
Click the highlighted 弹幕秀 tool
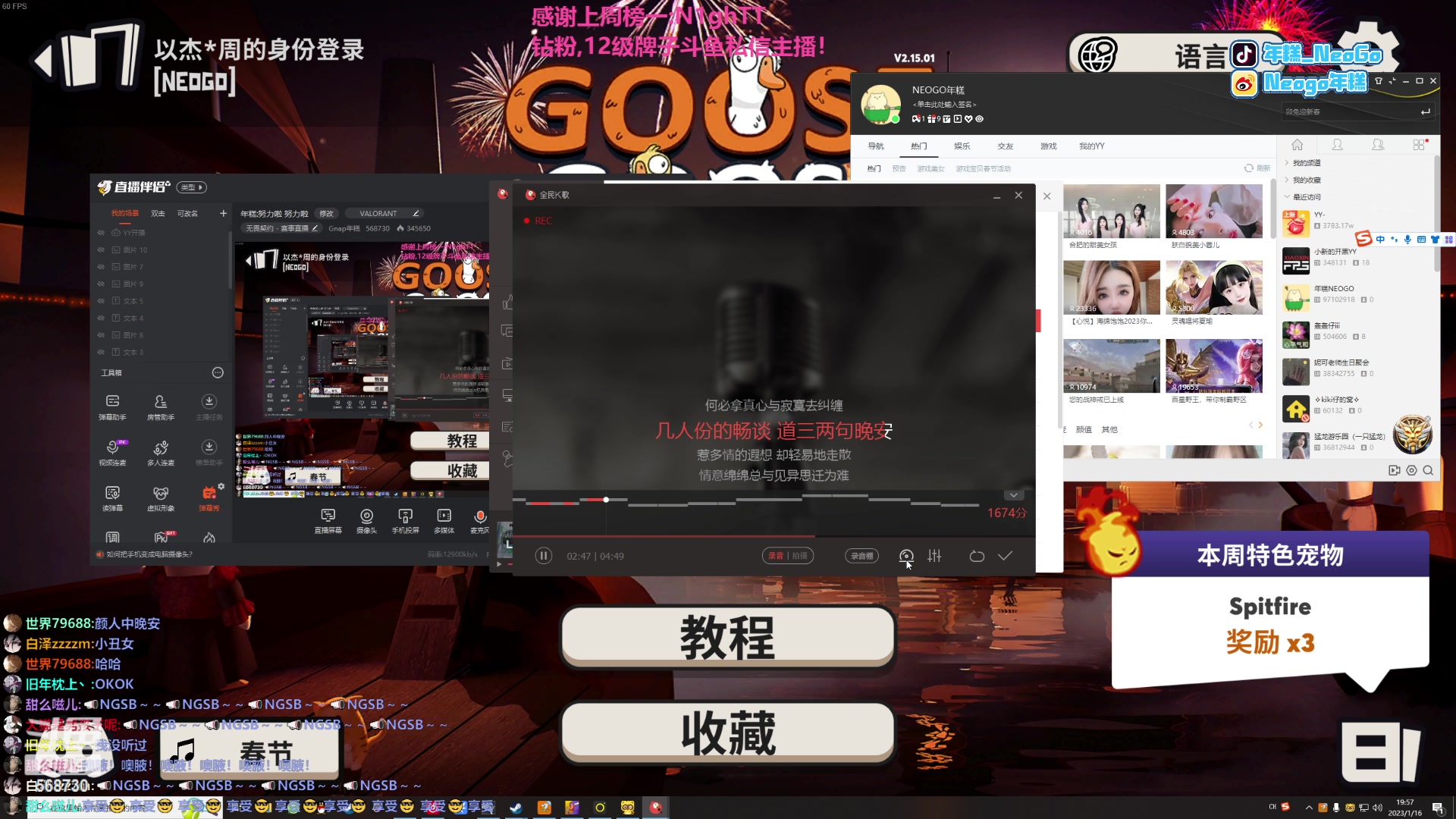coord(209,498)
